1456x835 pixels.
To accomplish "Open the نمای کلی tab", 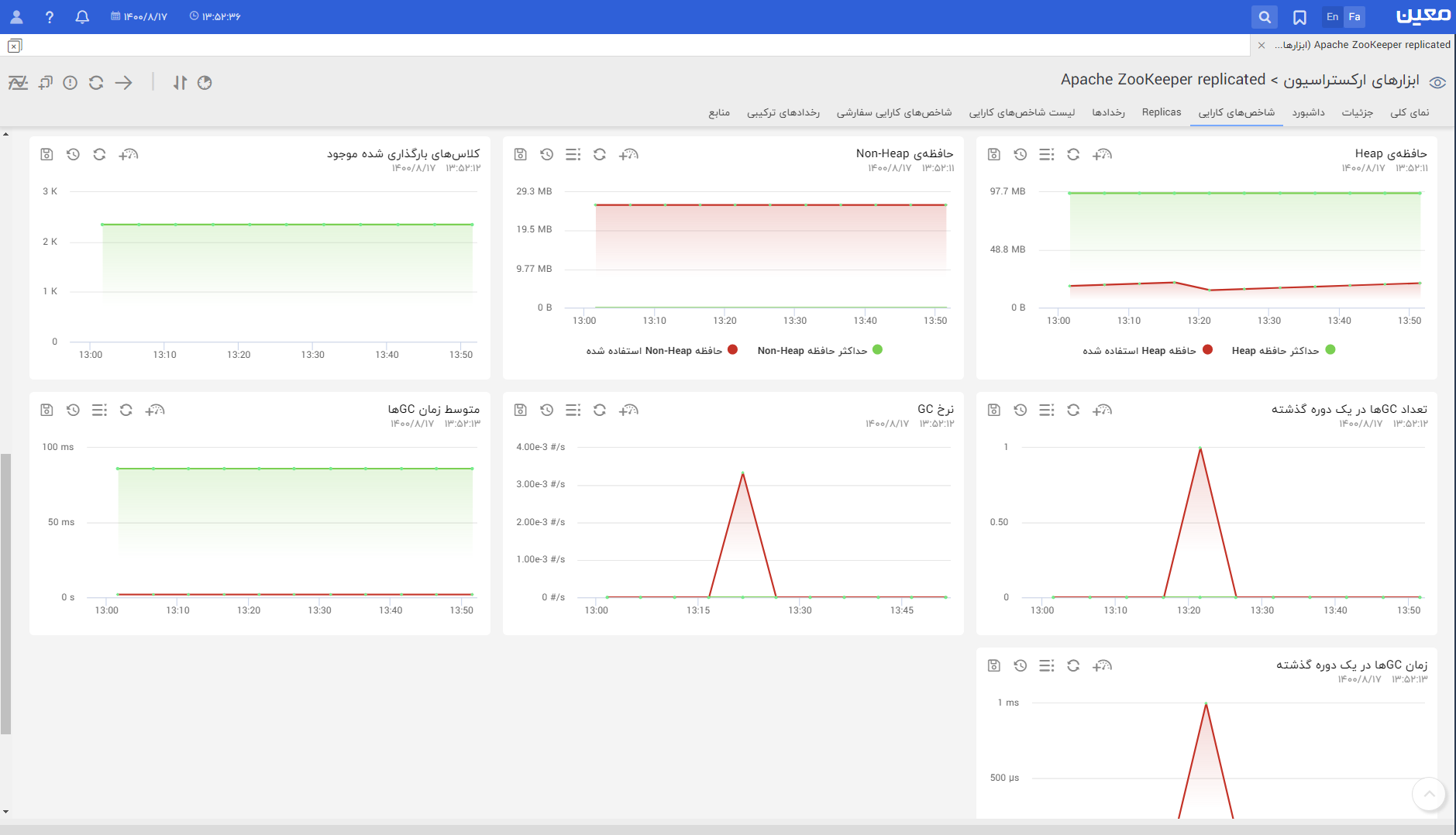I will click(x=1410, y=112).
